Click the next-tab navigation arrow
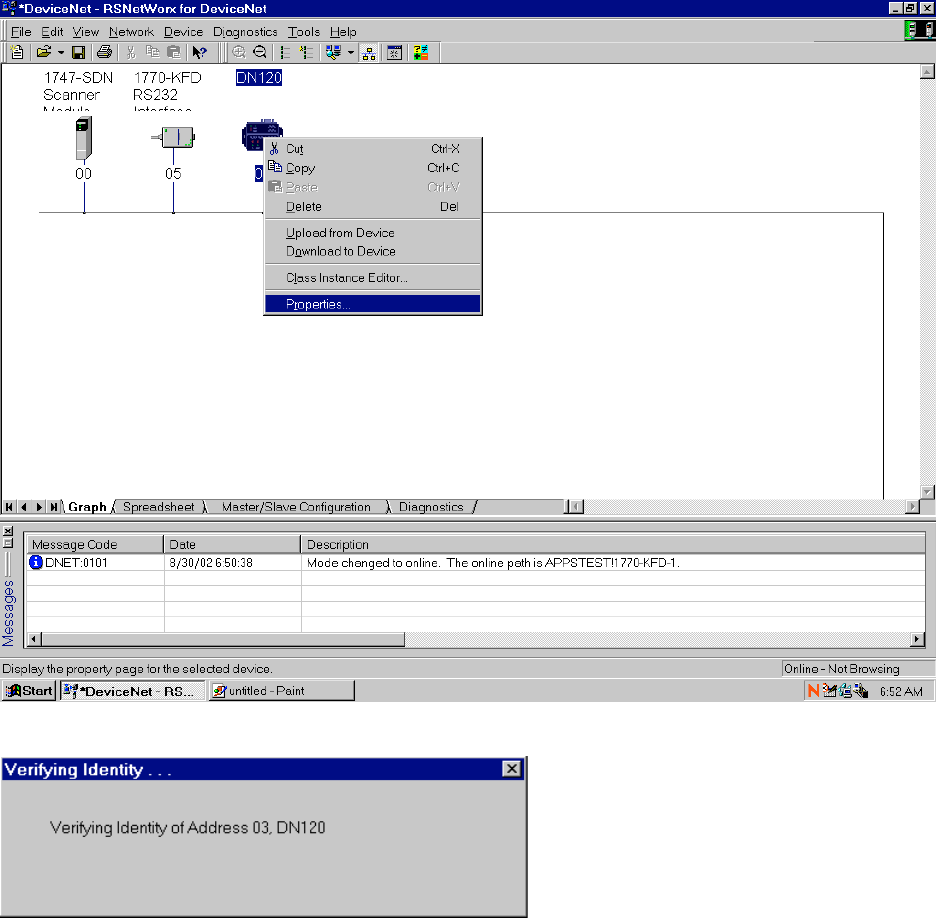 click(x=39, y=507)
